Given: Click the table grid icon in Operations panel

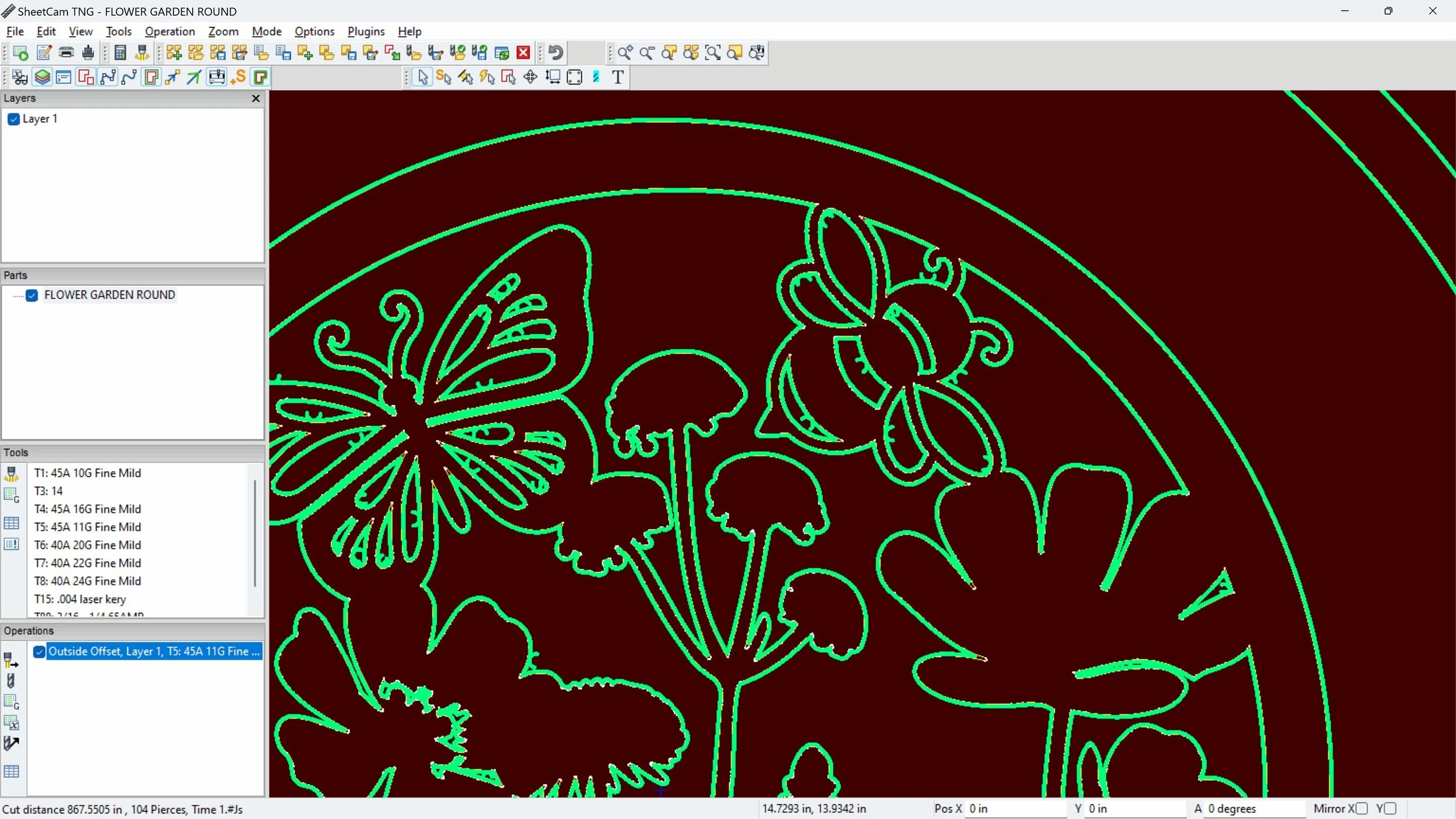Looking at the screenshot, I should 12,771.
